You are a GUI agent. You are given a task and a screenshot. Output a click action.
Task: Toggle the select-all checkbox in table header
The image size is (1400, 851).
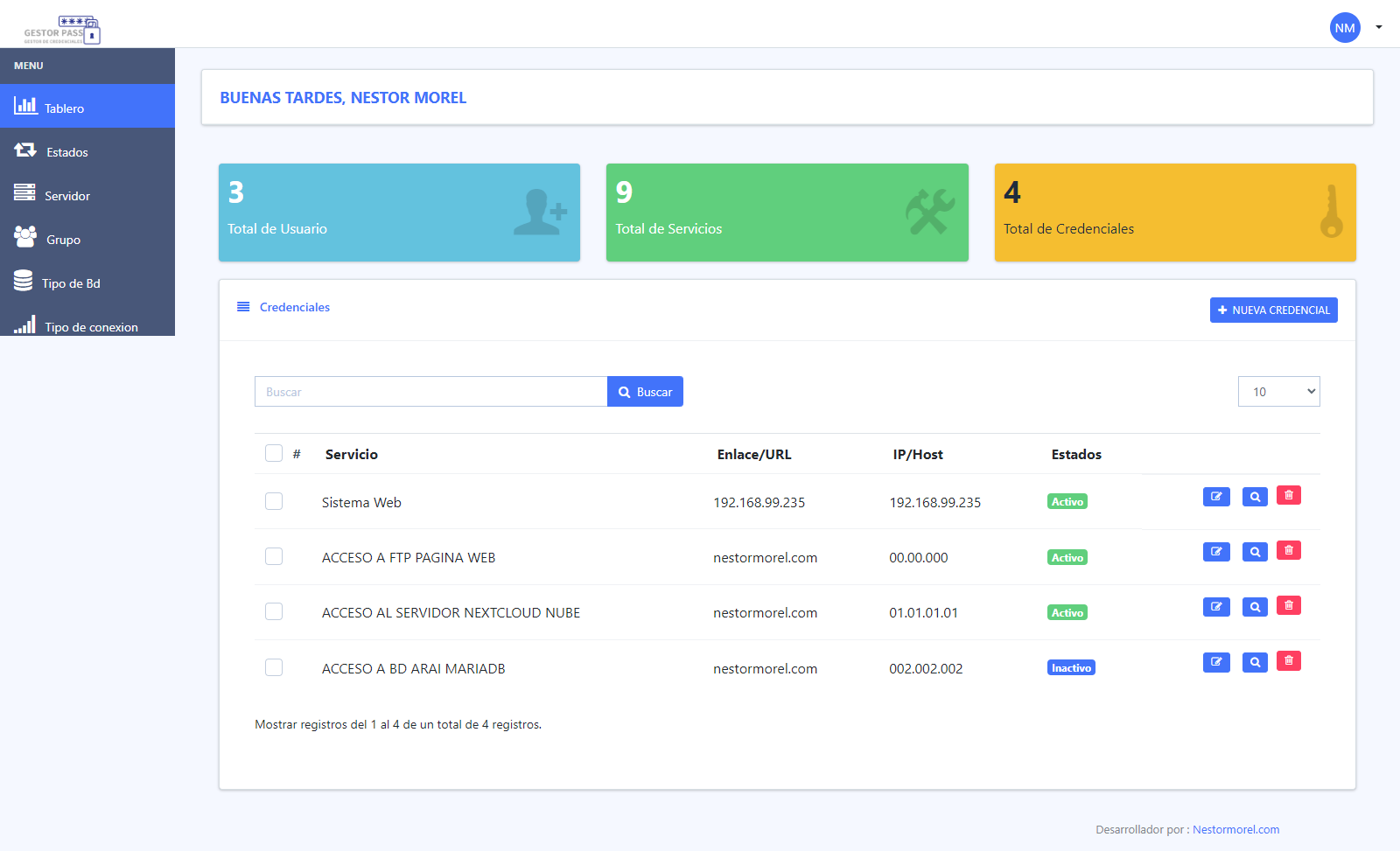coord(274,453)
